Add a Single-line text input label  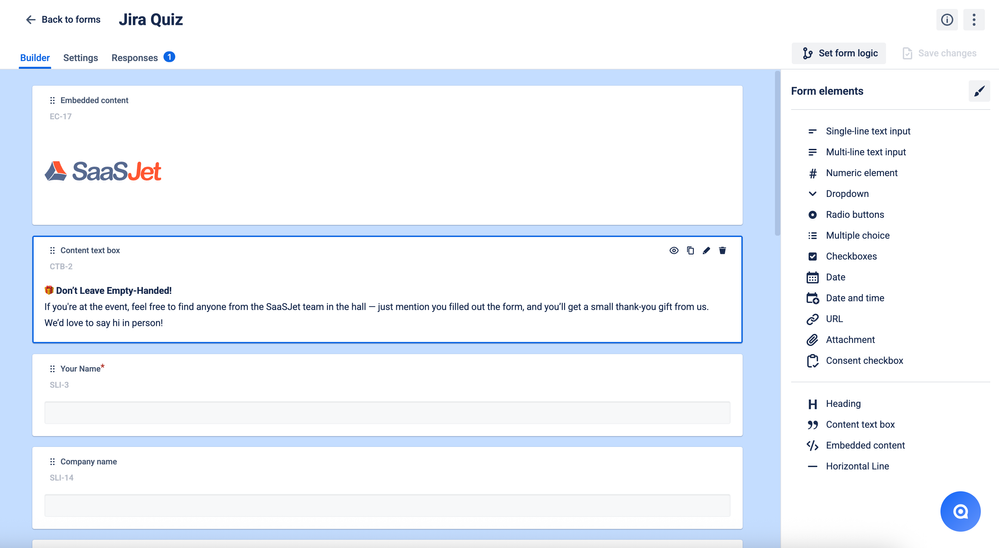click(x=868, y=131)
